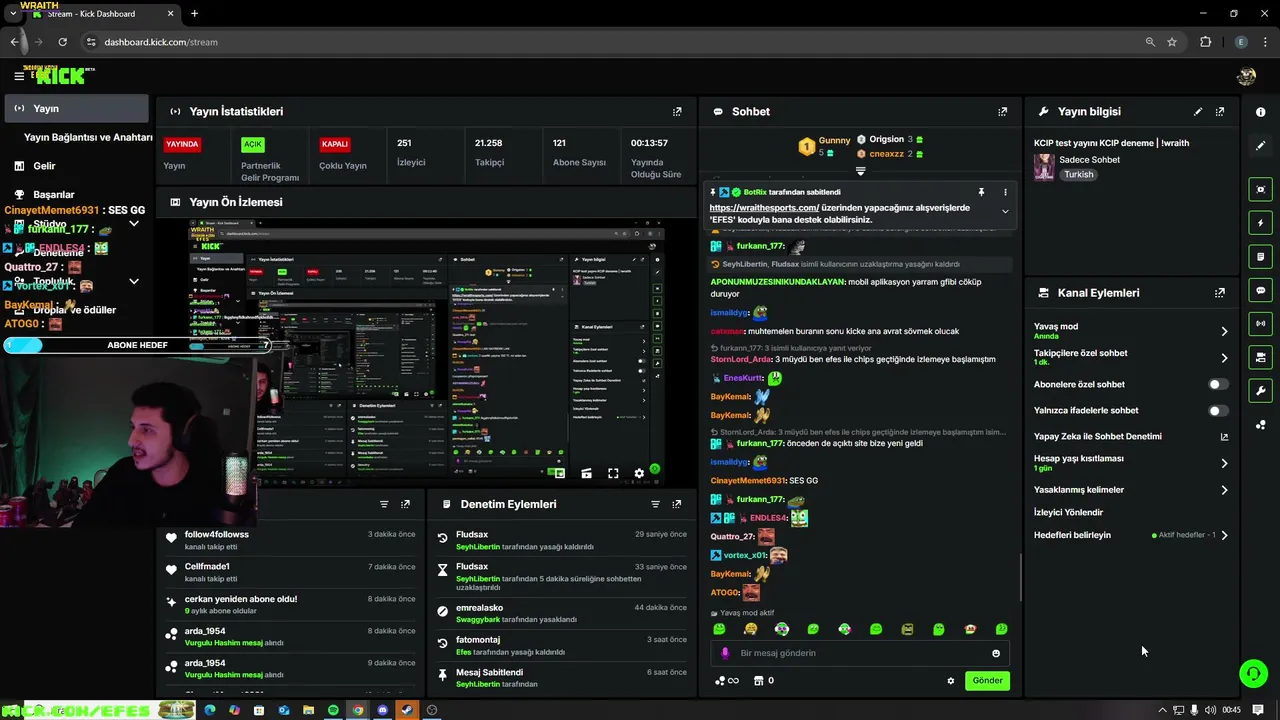
Task: Click the points icon with the infinity symbol
Action: 726,681
